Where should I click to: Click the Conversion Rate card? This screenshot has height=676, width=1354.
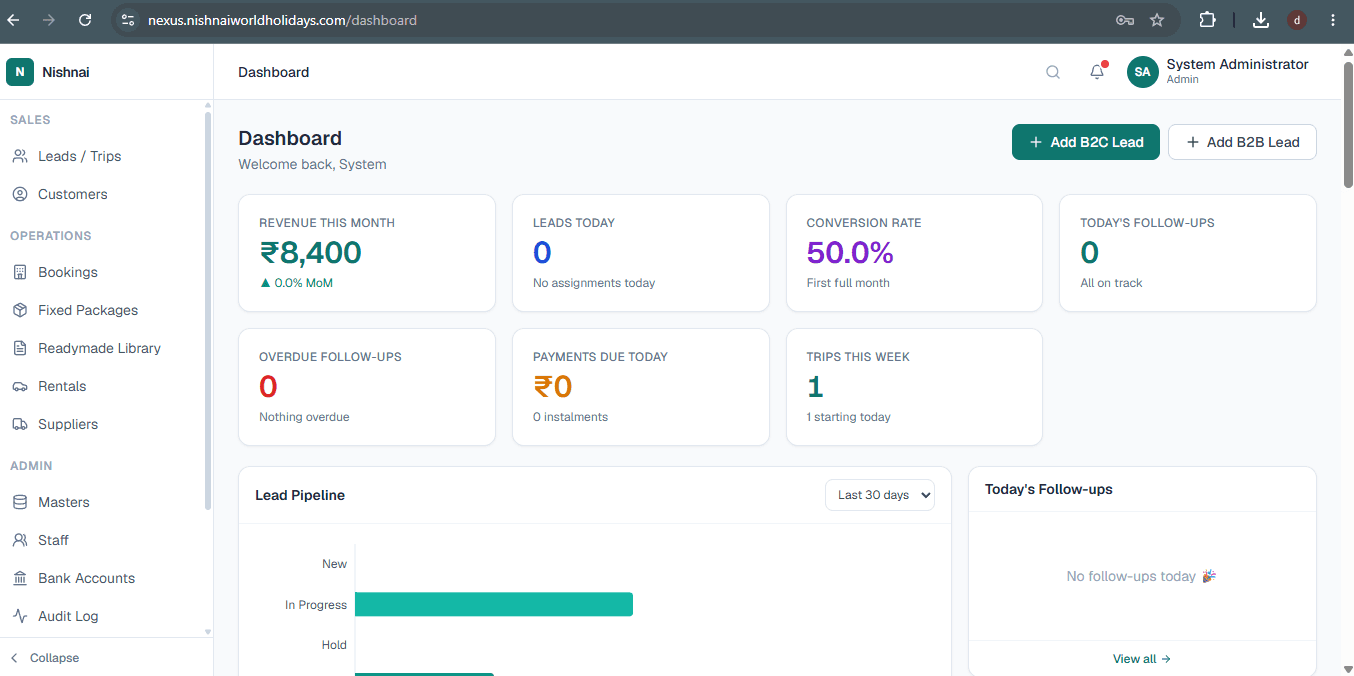click(915, 253)
